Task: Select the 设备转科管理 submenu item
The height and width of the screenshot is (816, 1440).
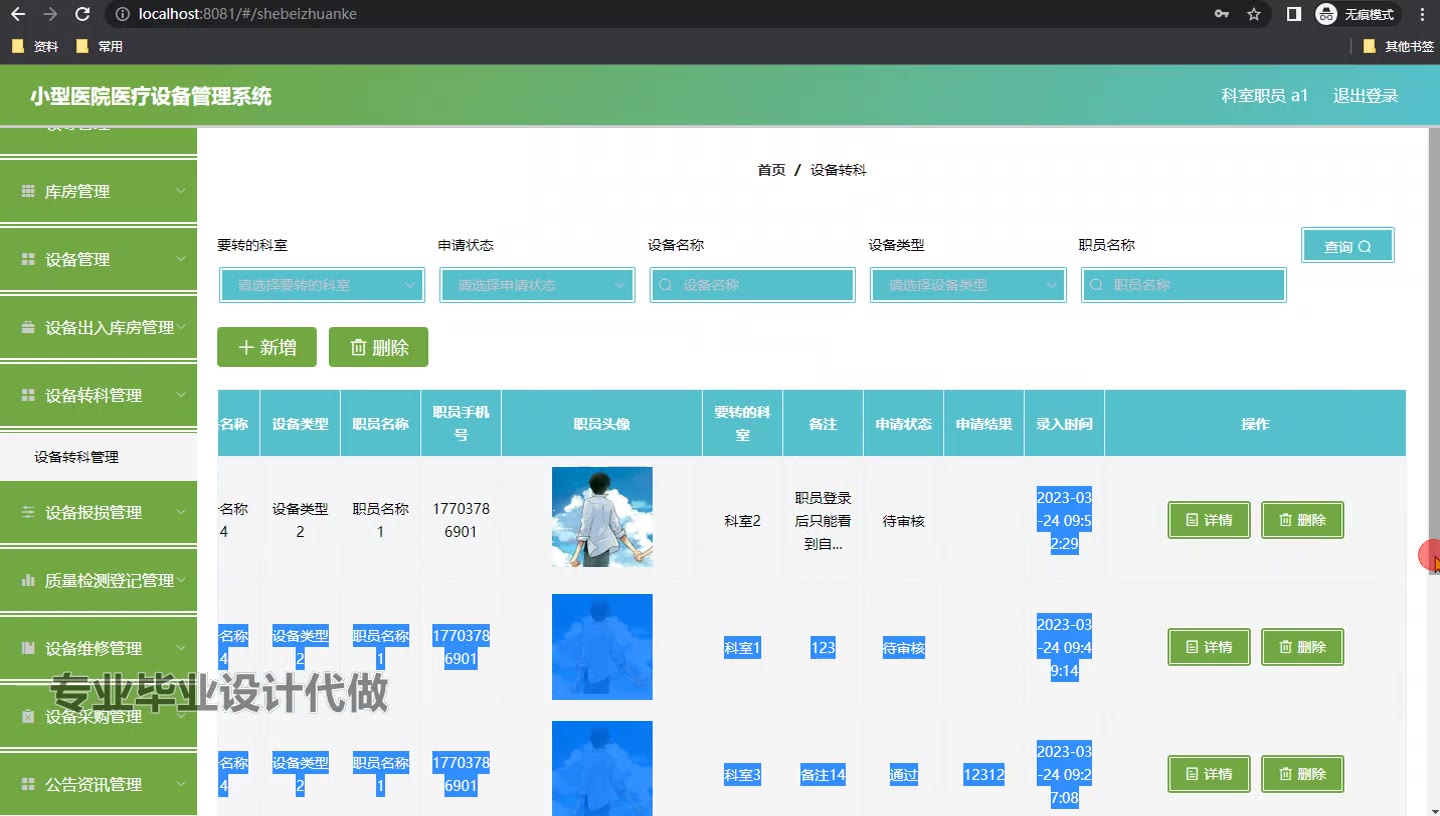Action: [x=77, y=457]
